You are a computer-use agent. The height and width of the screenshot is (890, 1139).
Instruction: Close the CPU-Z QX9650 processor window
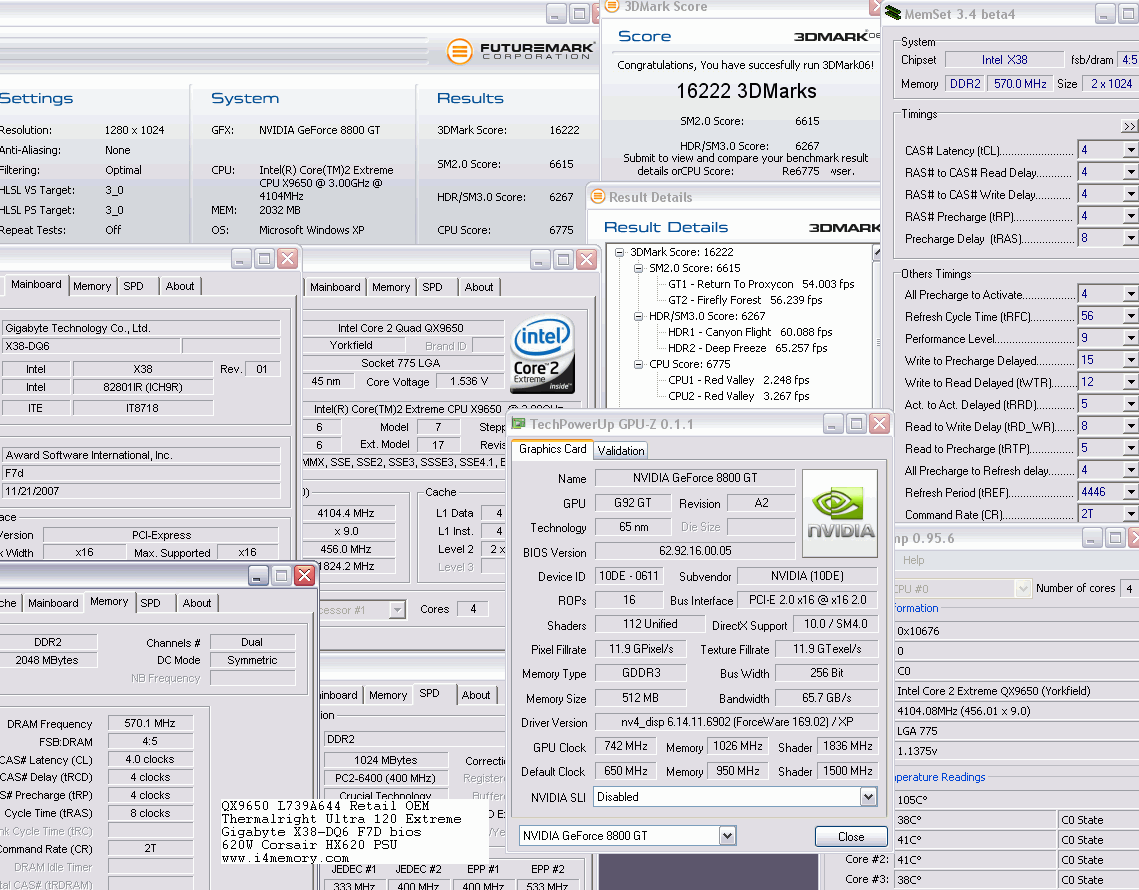(x=586, y=259)
